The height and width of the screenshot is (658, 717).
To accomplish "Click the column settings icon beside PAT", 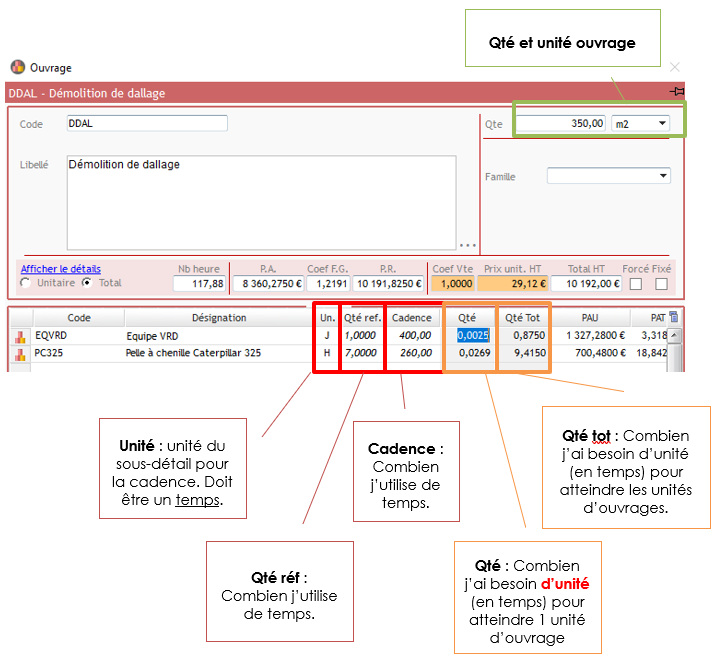I will [x=673, y=317].
